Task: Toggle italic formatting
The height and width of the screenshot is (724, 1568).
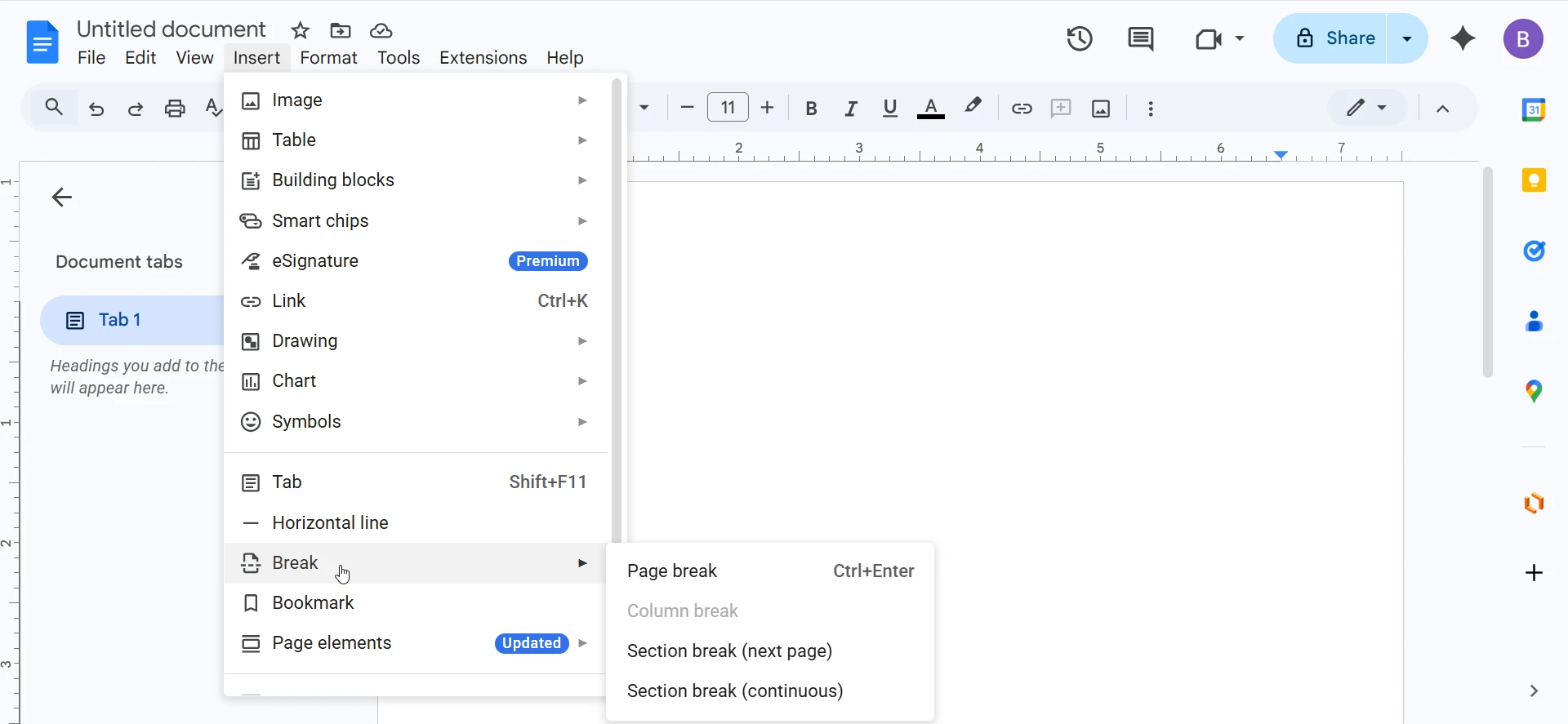Action: pyautogui.click(x=851, y=109)
